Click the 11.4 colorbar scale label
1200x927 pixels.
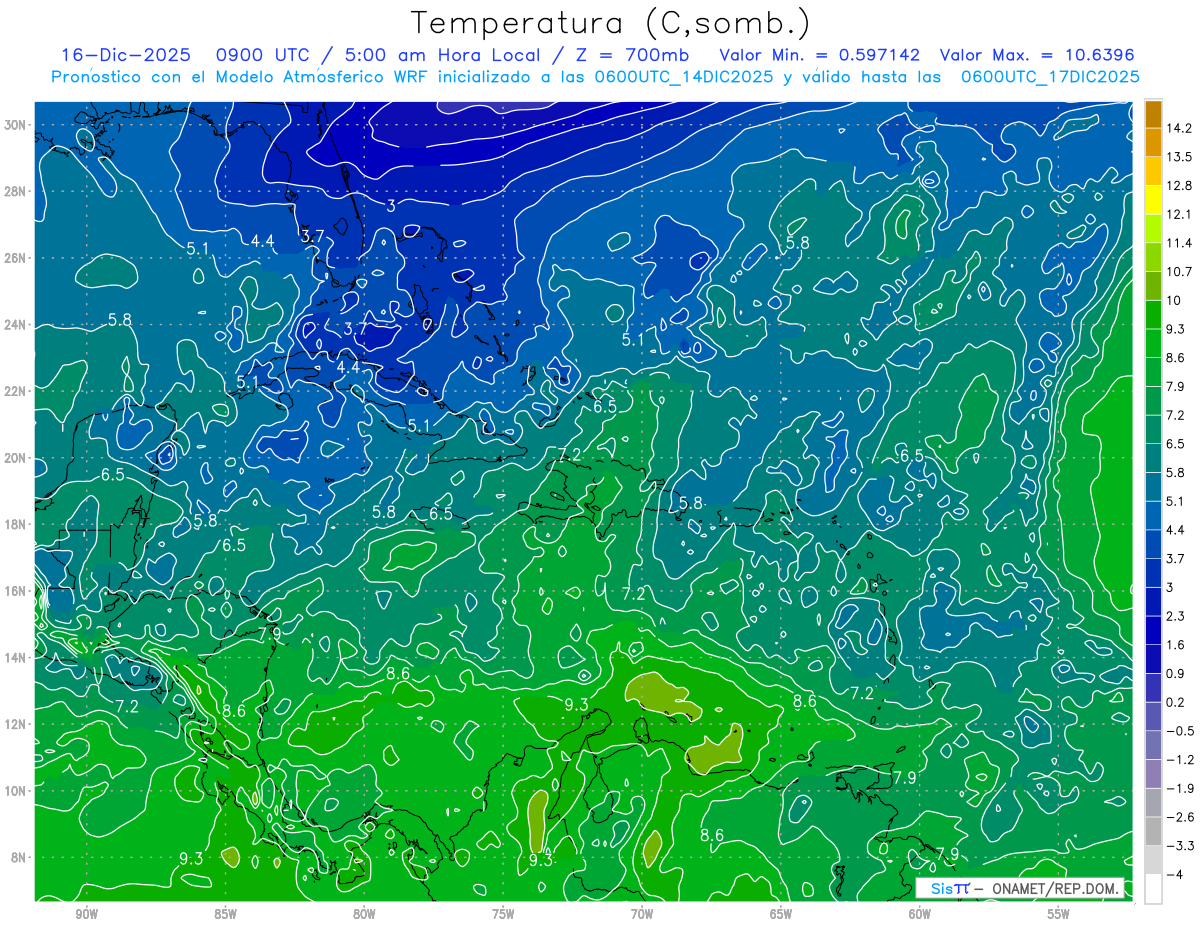click(1178, 242)
